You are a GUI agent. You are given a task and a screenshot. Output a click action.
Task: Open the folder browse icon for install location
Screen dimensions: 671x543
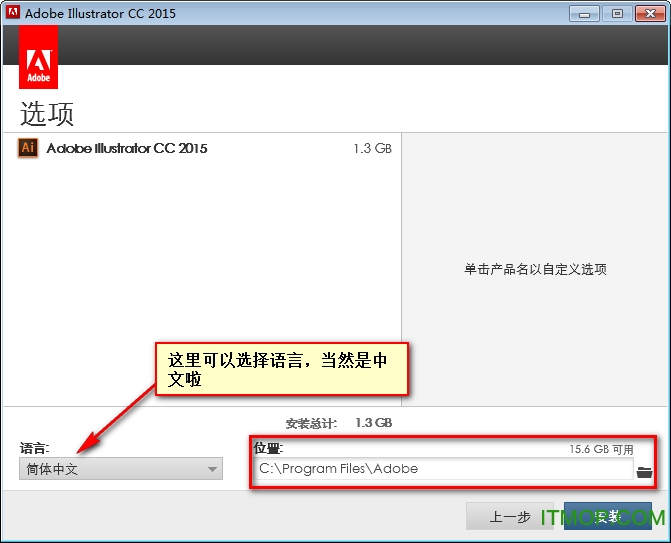point(644,472)
